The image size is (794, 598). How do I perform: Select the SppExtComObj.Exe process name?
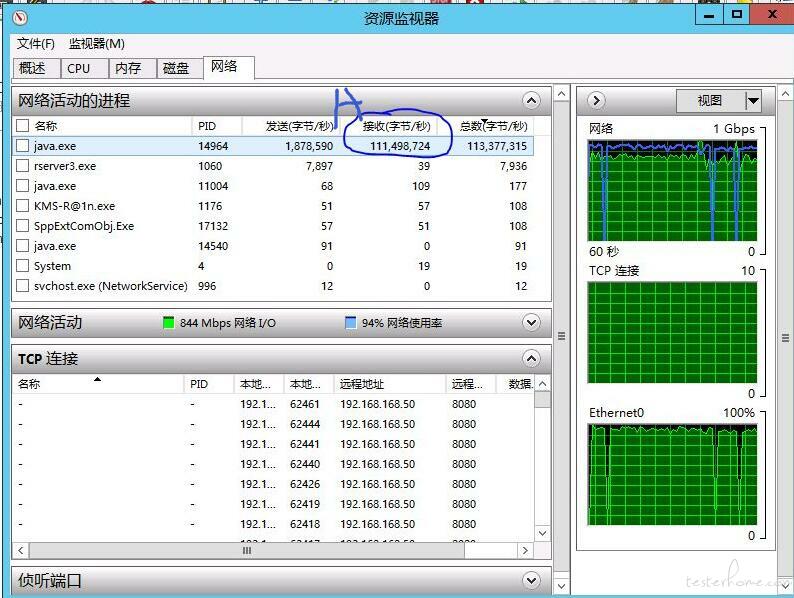(x=84, y=226)
